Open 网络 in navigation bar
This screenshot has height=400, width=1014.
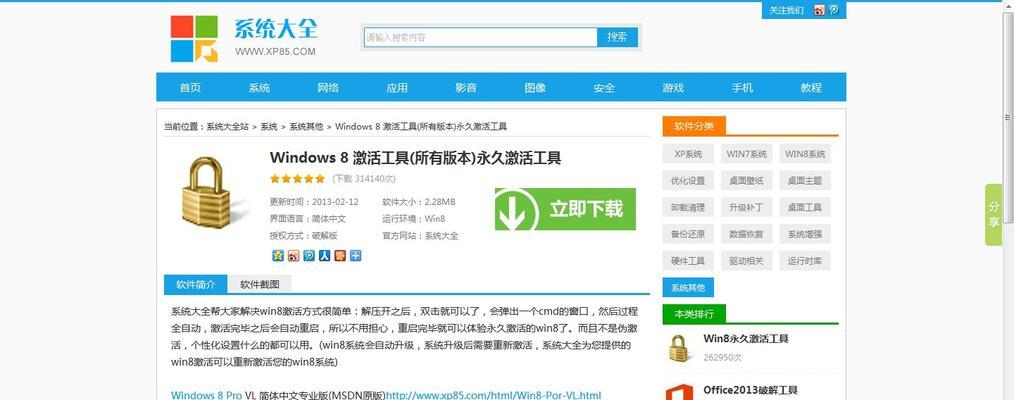328,88
